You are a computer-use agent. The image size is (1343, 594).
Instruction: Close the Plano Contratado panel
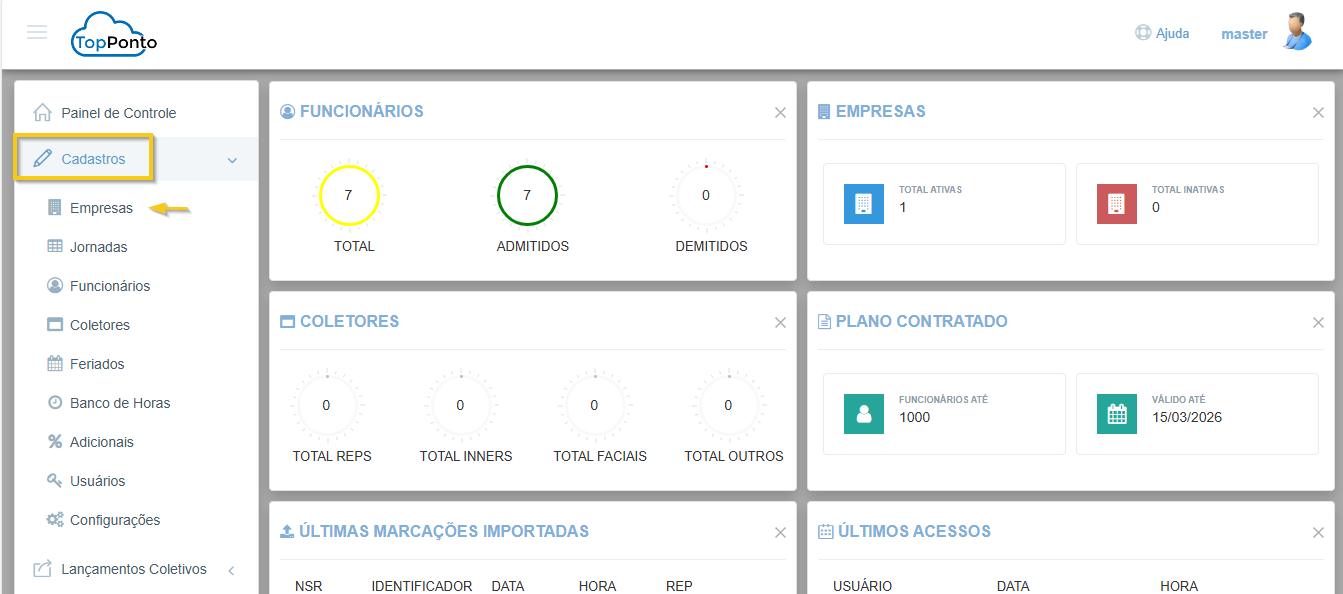[1317, 323]
